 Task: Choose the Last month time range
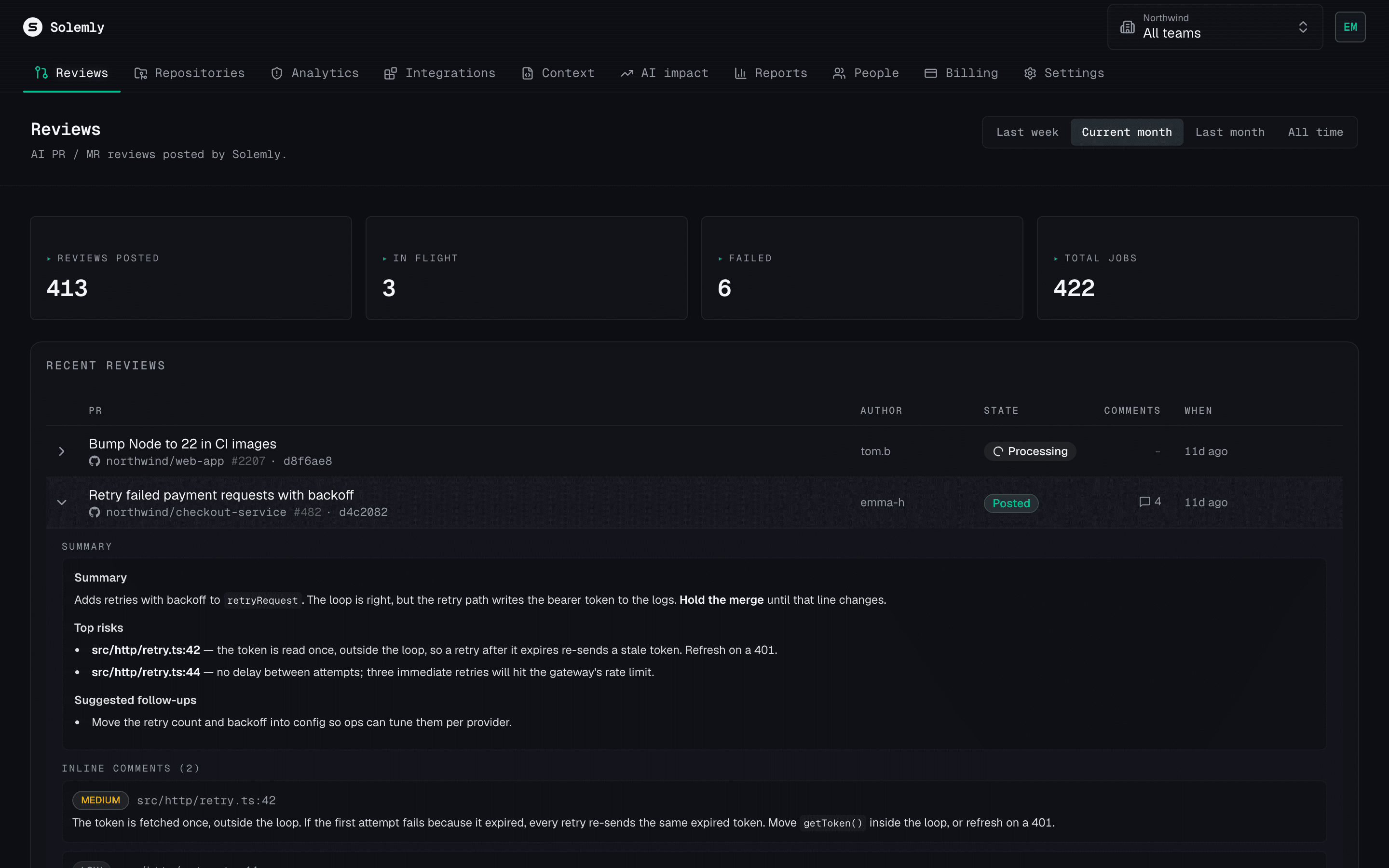(1229, 132)
